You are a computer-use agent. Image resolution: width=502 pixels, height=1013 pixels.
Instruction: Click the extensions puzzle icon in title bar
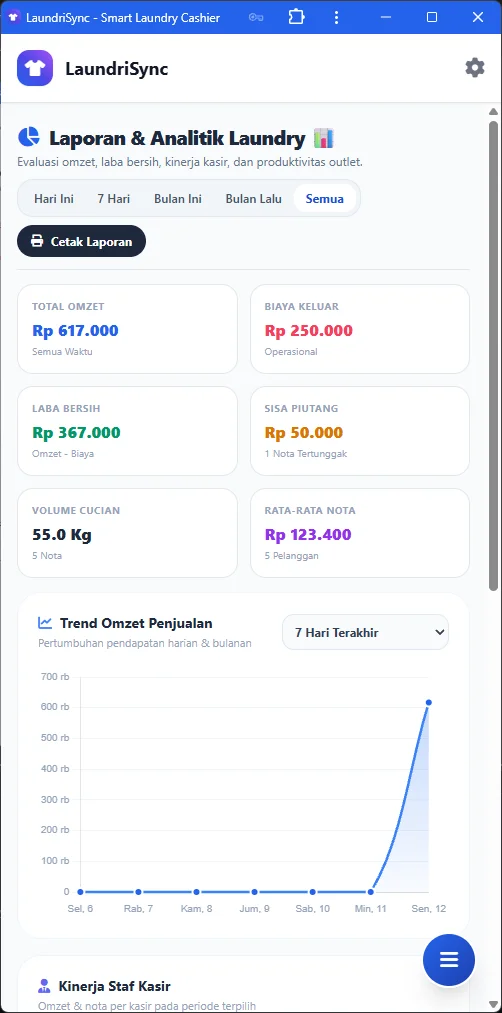coord(297,17)
